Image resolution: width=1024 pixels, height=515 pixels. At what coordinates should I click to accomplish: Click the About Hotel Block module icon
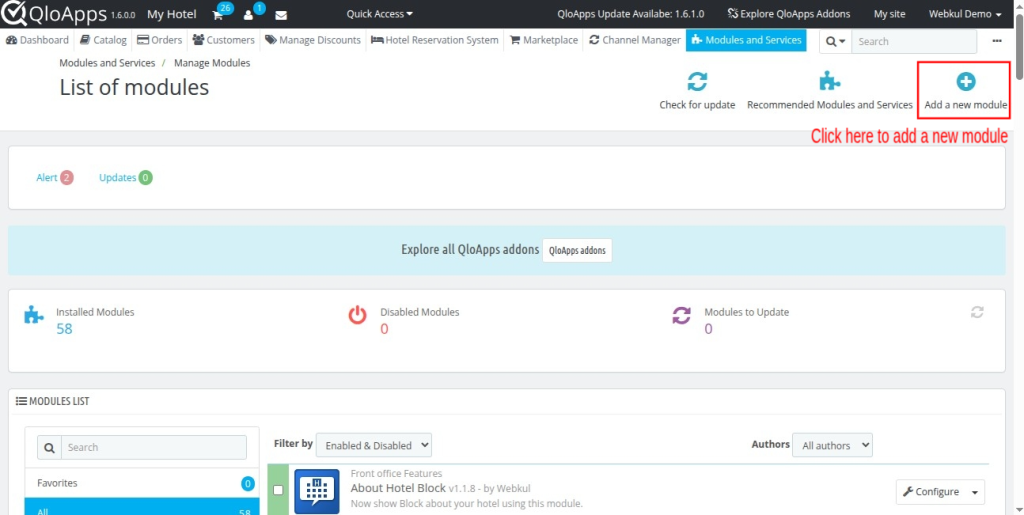pos(317,492)
